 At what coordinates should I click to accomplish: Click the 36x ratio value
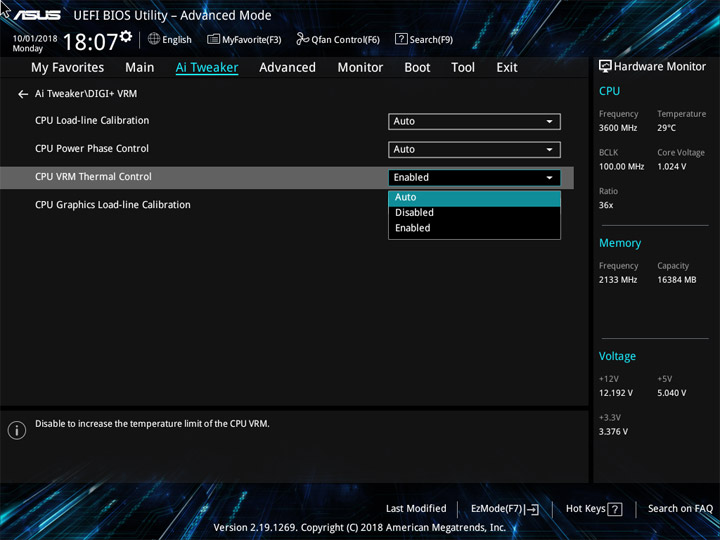point(606,205)
